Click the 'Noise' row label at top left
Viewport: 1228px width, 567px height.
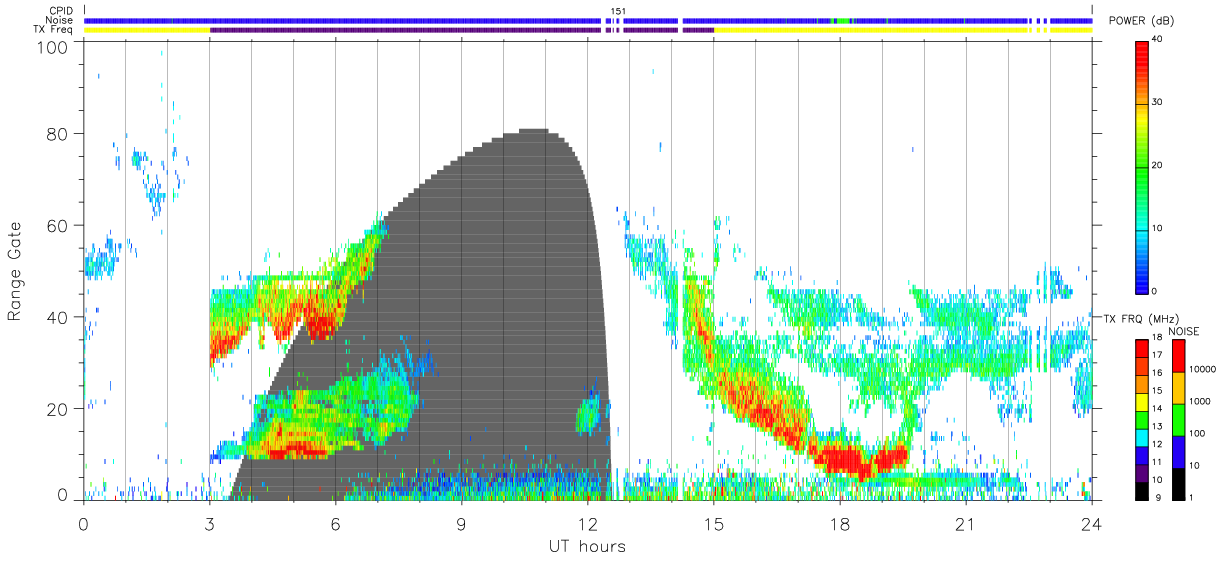(x=60, y=20)
